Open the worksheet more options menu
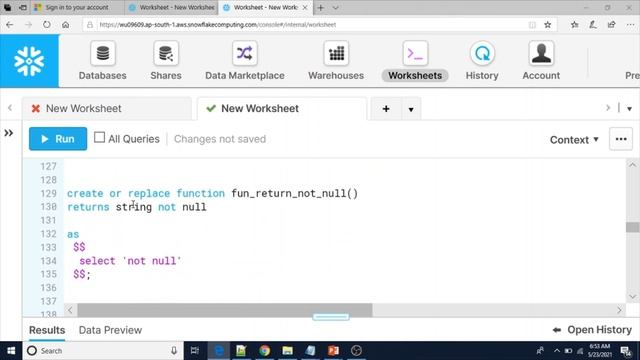 point(621,139)
